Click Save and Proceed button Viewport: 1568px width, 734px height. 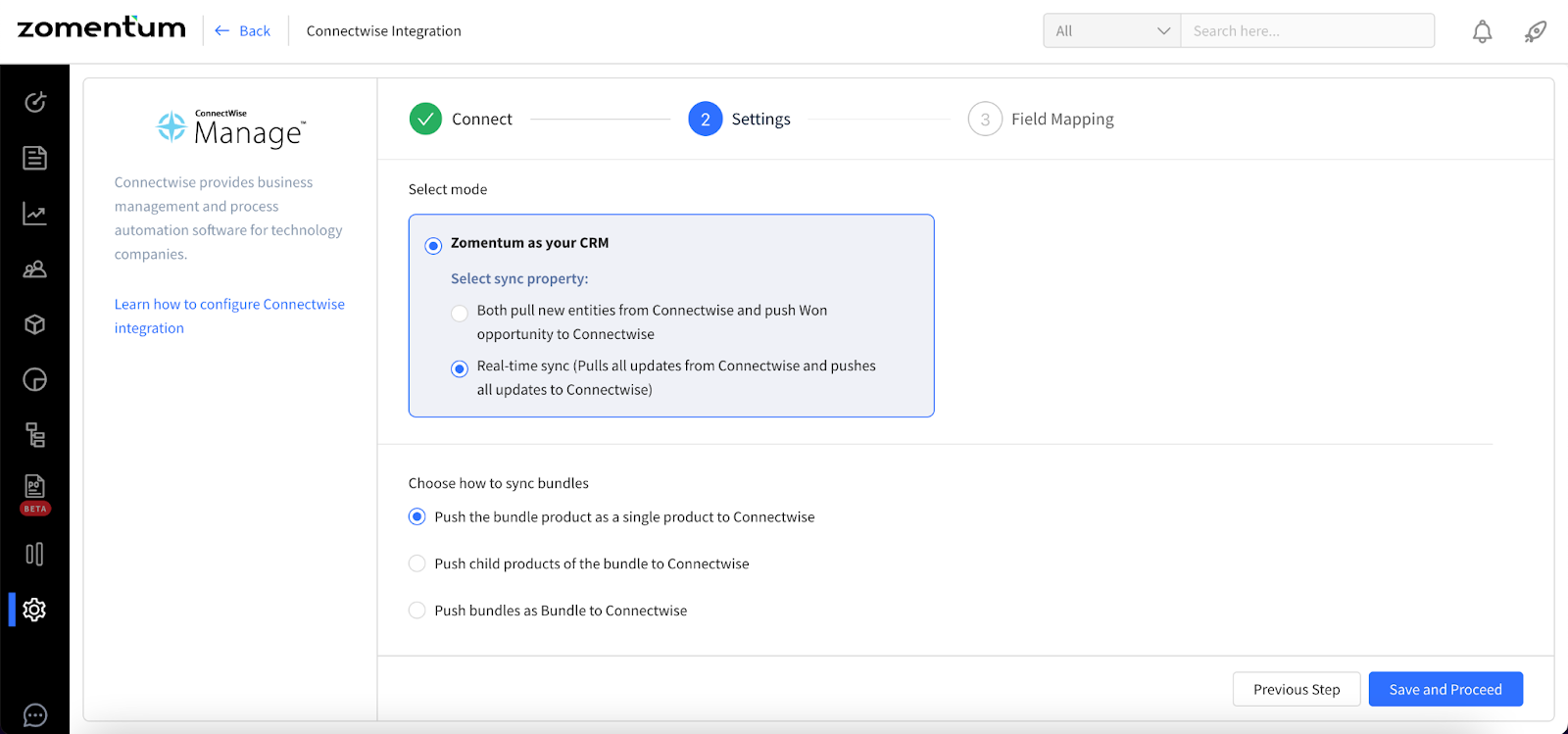pos(1445,689)
